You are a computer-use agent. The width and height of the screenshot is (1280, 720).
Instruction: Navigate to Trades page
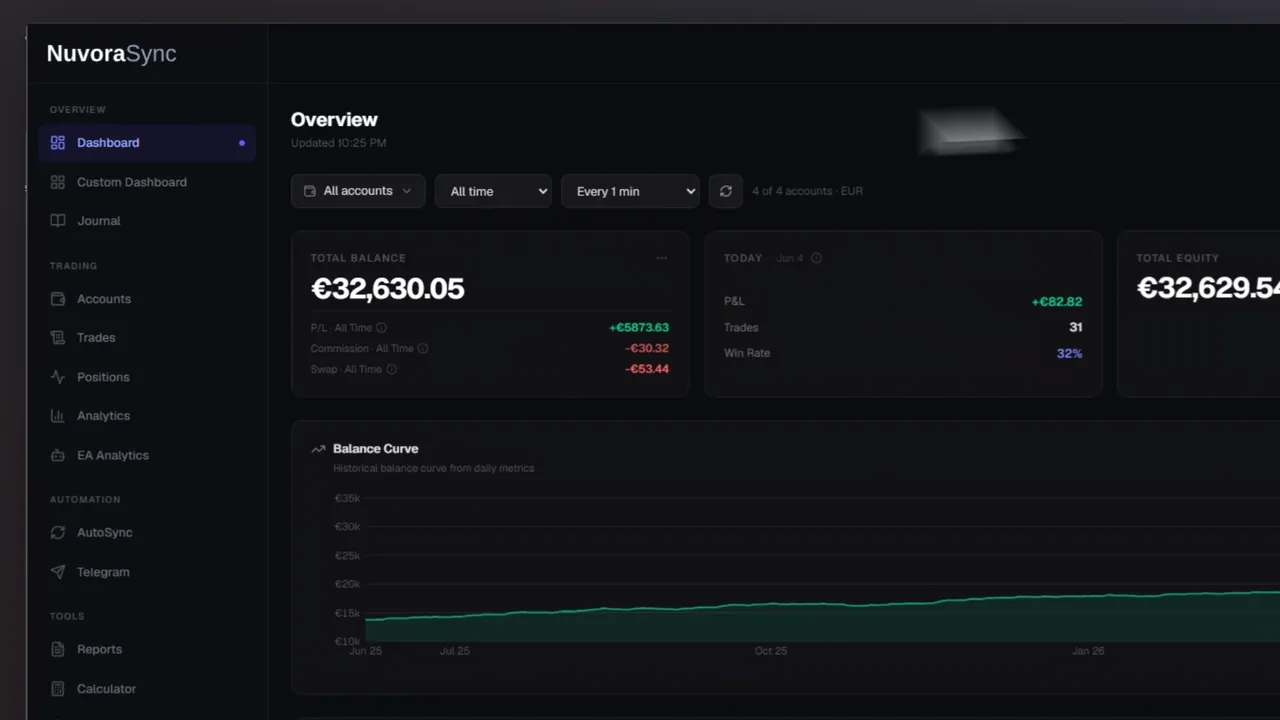pos(147,338)
